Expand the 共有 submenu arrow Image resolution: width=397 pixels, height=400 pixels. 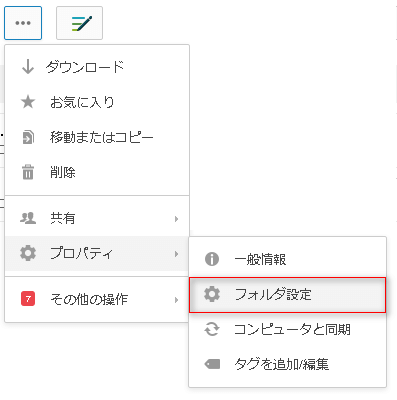176,219
